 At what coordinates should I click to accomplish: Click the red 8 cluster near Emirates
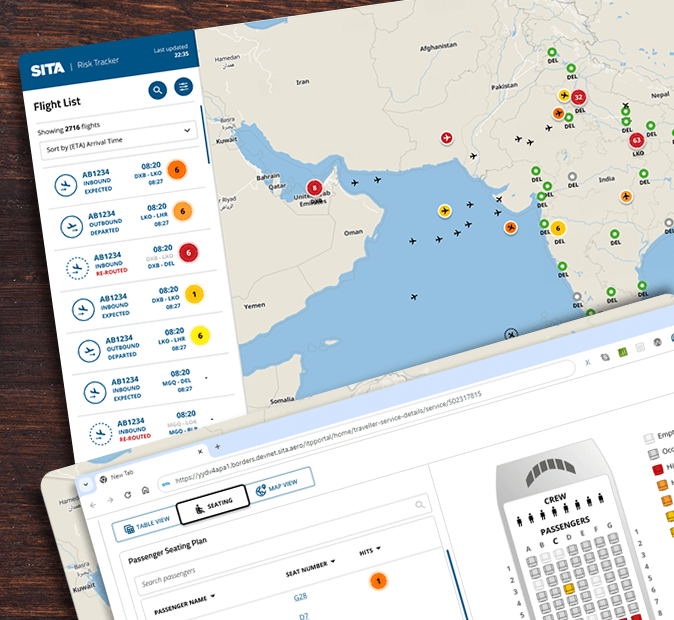coord(314,187)
